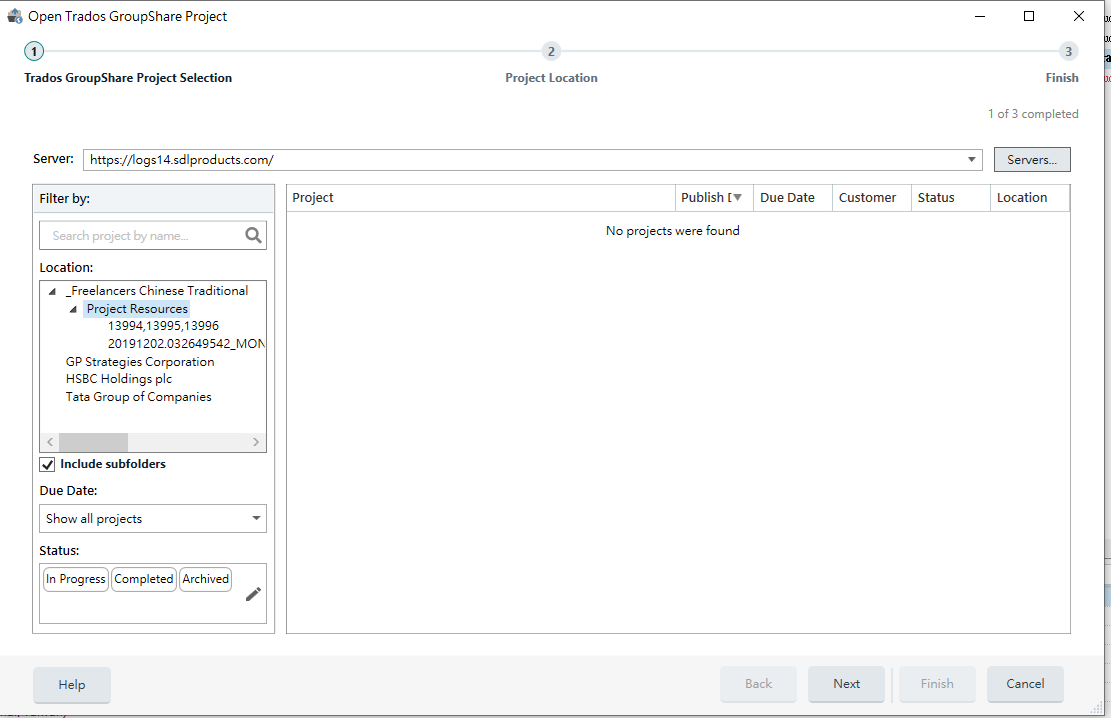Go to step 3 Finish
Image resolution: width=1111 pixels, height=718 pixels.
(x=1068, y=51)
